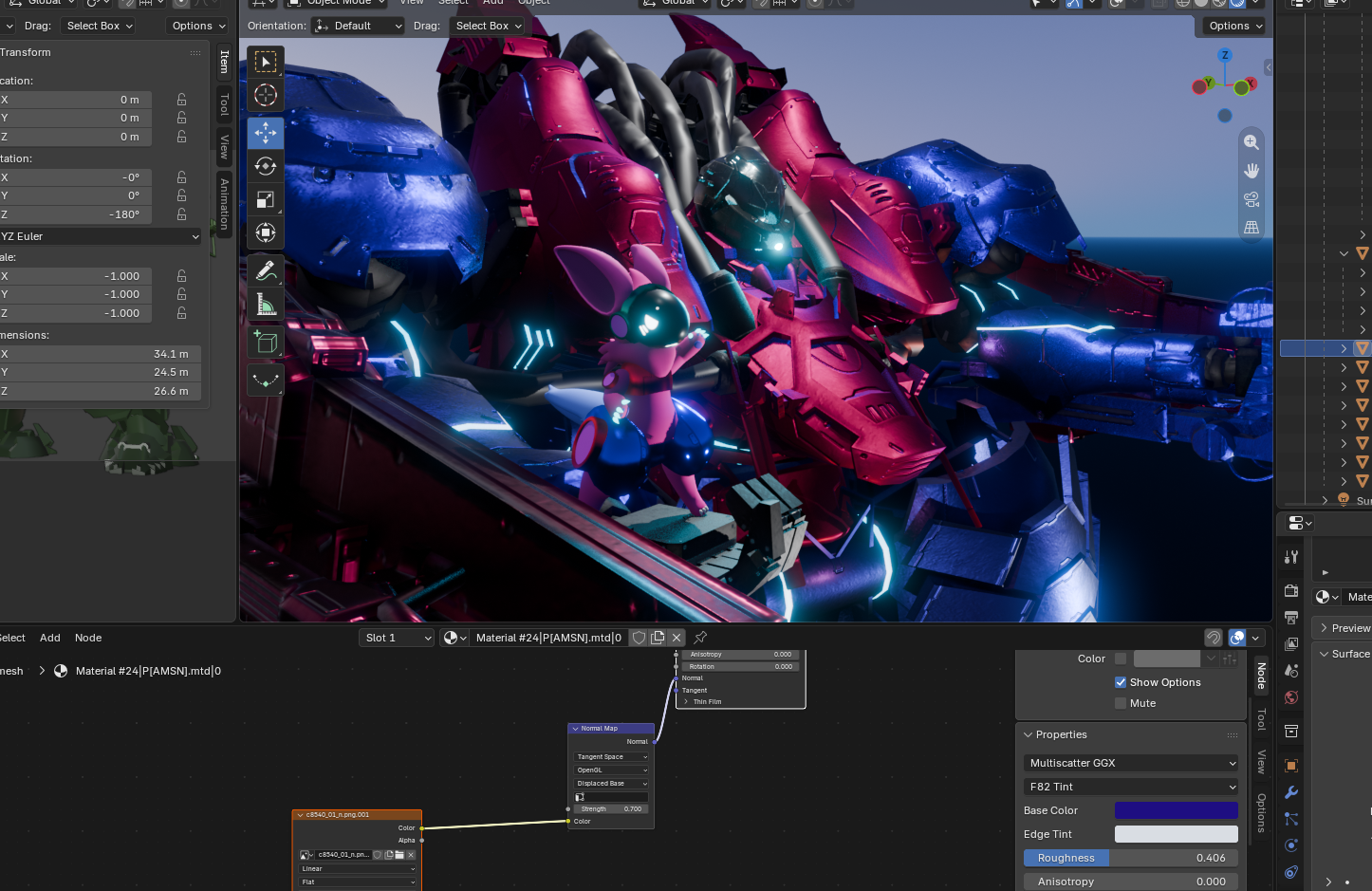Open viewport Drag Select Box dropdown

pyautogui.click(x=488, y=26)
